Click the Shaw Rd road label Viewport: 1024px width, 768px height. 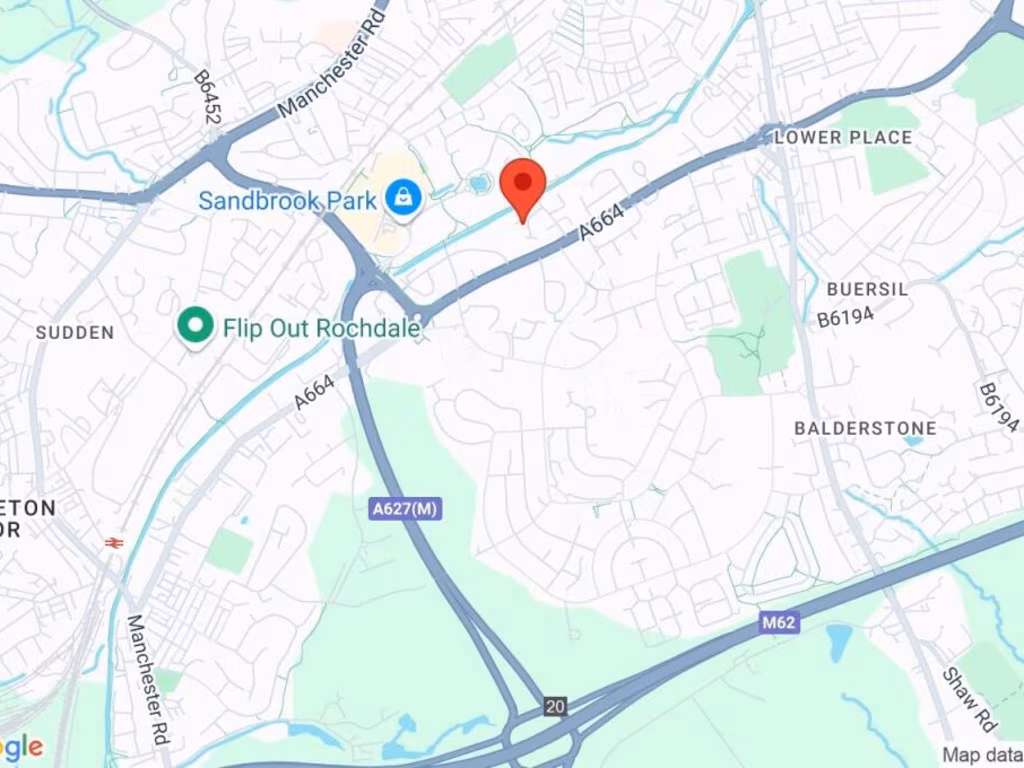(970, 700)
